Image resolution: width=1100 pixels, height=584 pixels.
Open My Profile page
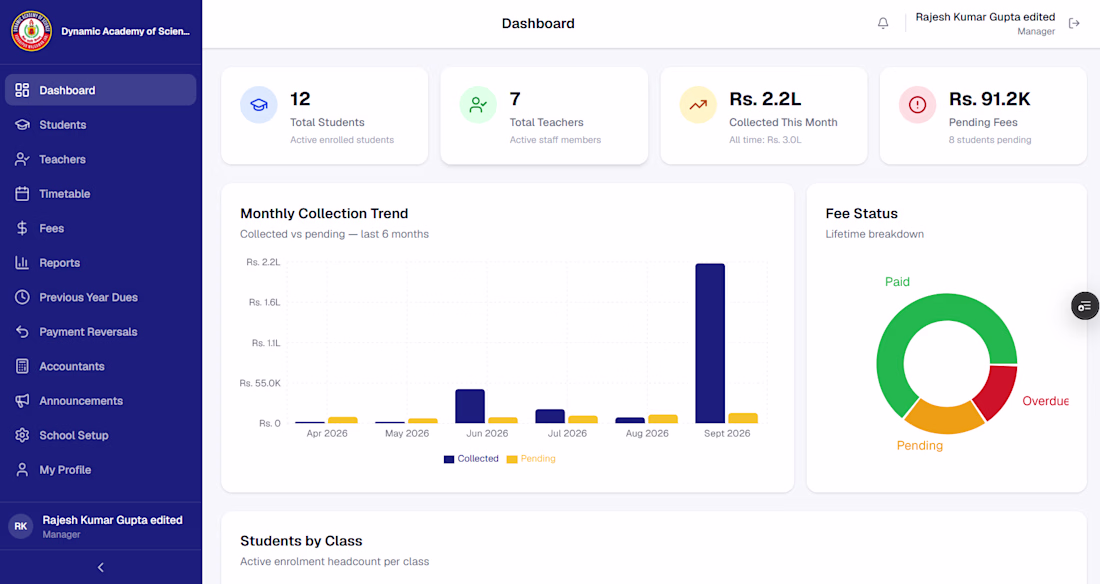(100, 470)
